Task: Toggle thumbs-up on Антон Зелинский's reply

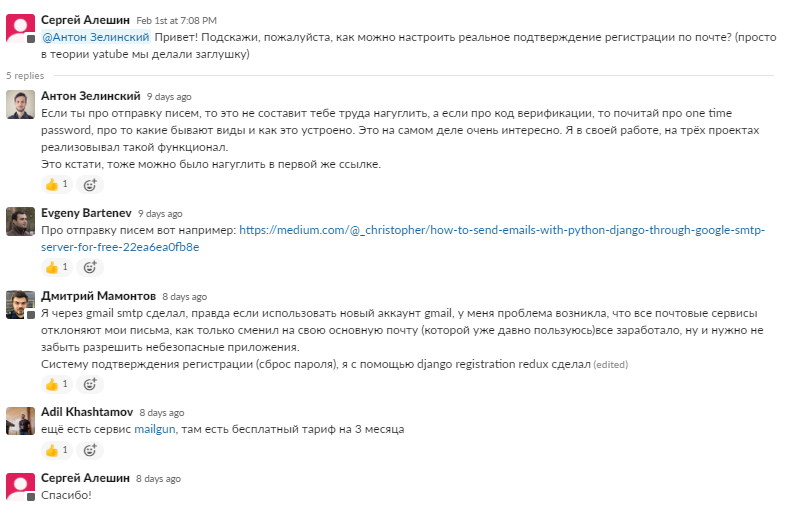Action: click(x=57, y=185)
